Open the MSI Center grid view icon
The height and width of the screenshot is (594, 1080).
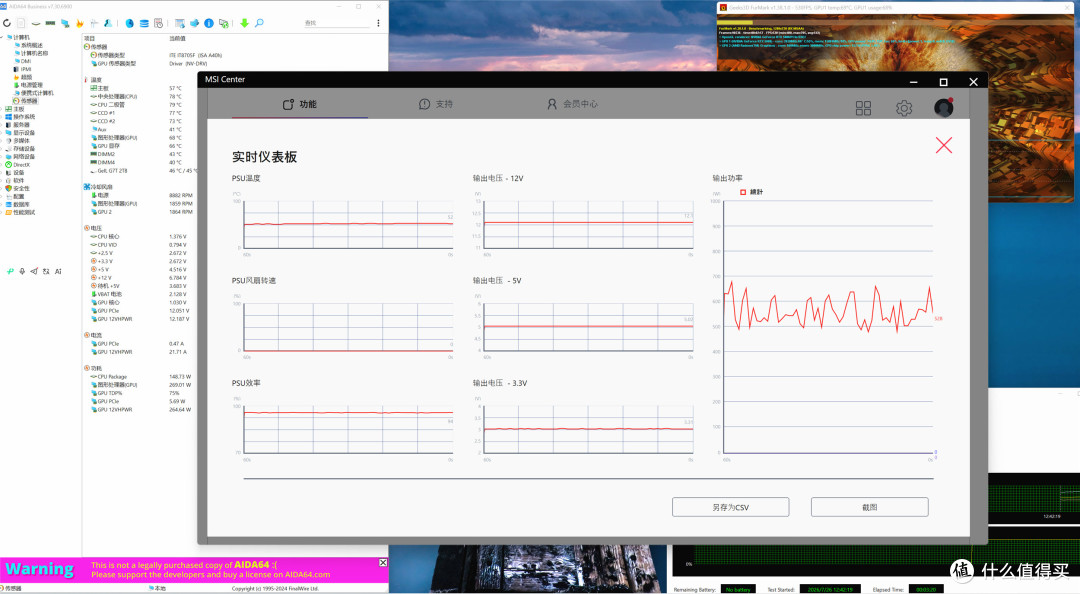[x=863, y=108]
